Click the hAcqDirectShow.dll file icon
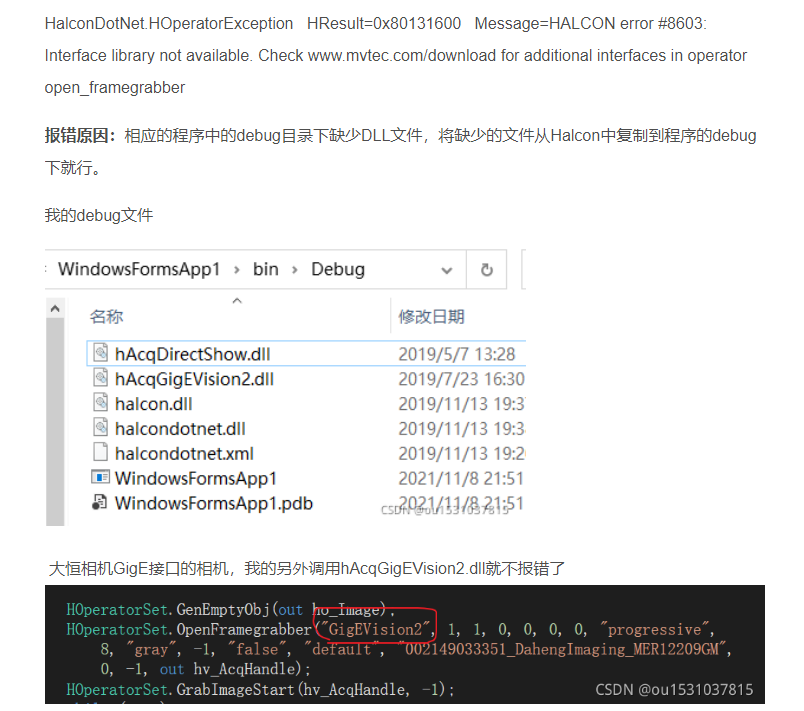 coord(100,352)
